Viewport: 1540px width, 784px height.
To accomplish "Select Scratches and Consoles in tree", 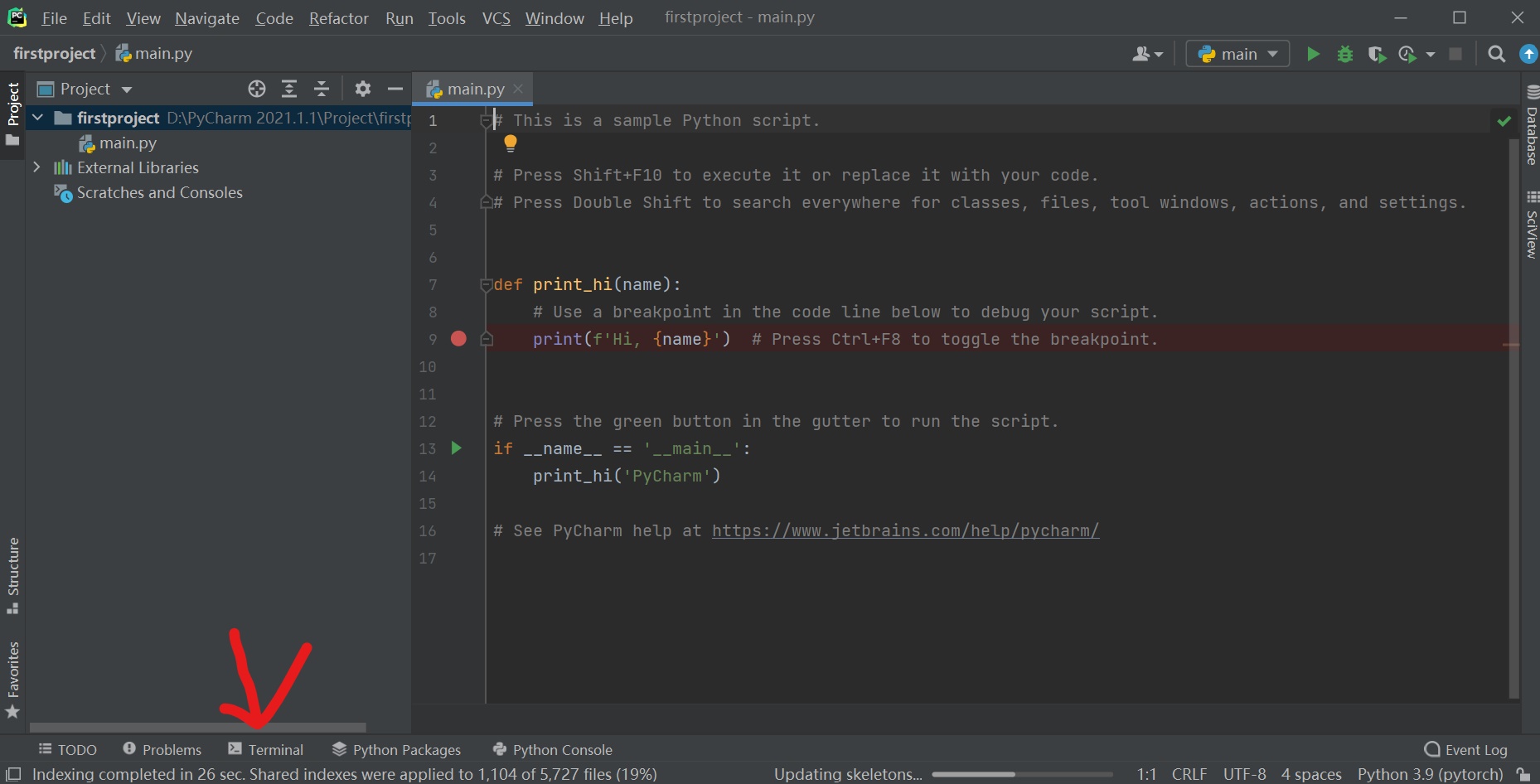I will pyautogui.click(x=148, y=192).
